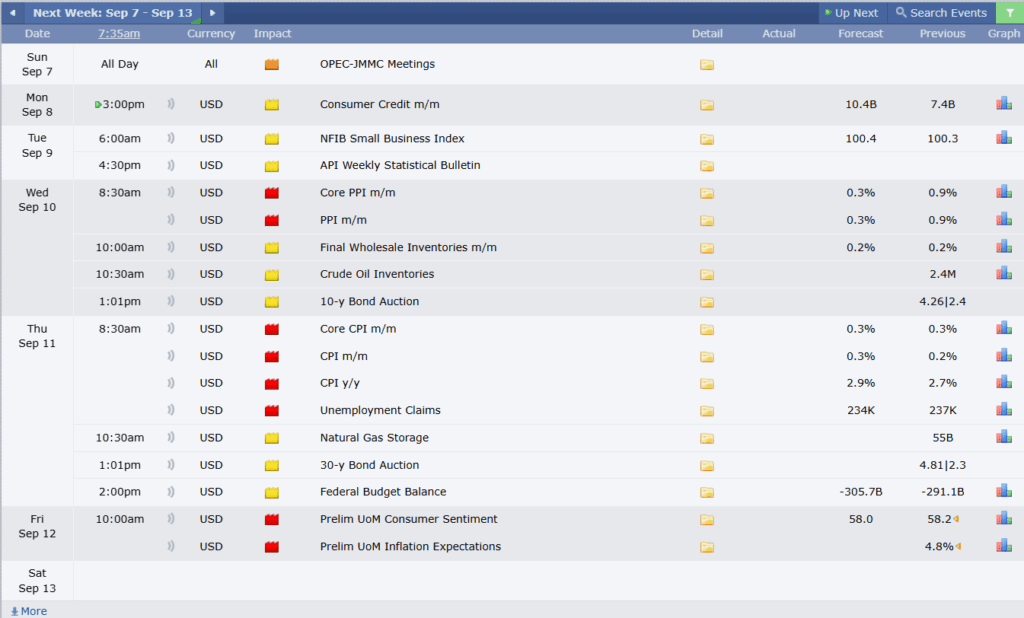The height and width of the screenshot is (618, 1024).
Task: Click the green filter funnel icon
Action: tap(1010, 12)
